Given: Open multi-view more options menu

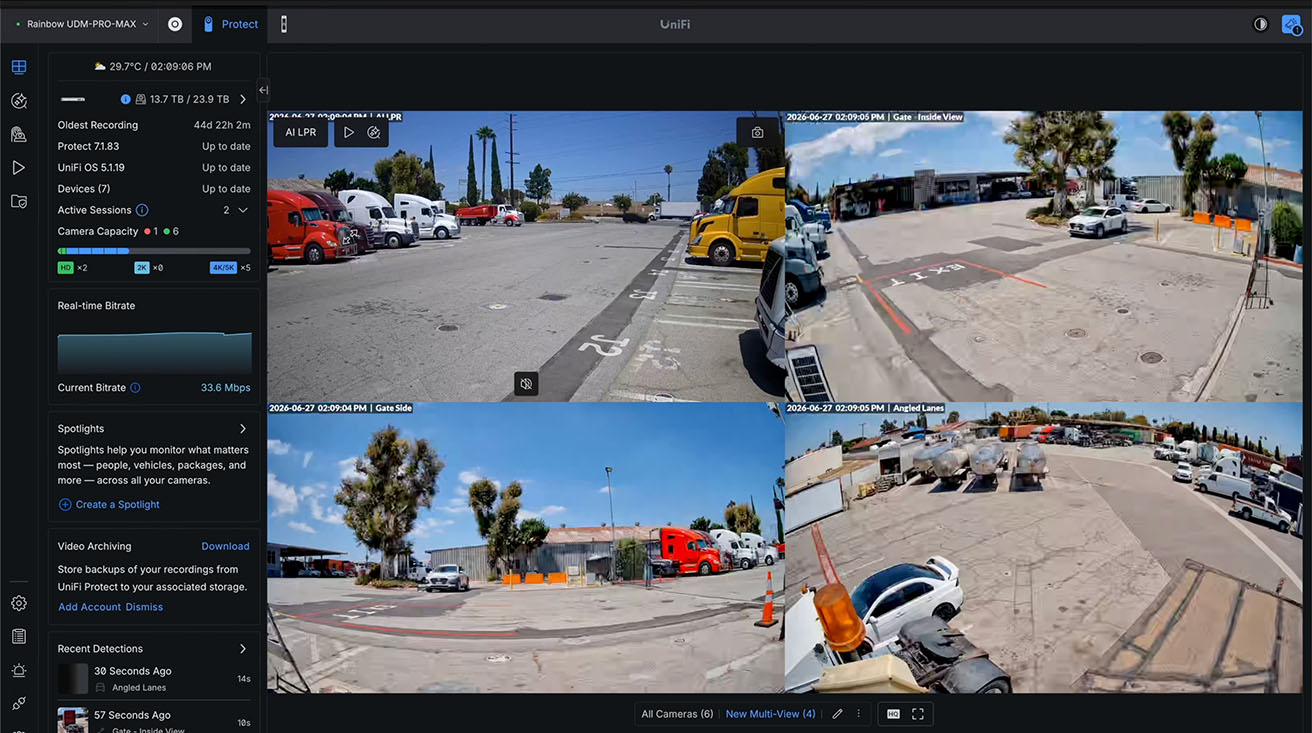Looking at the screenshot, I should pyautogui.click(x=858, y=714).
